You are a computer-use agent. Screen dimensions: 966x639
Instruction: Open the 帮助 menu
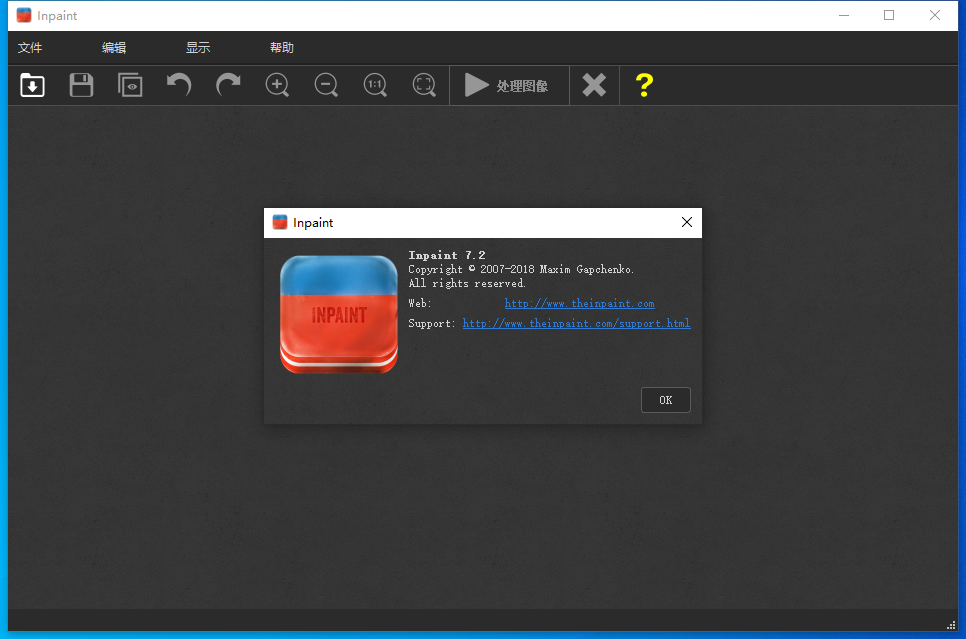[282, 47]
